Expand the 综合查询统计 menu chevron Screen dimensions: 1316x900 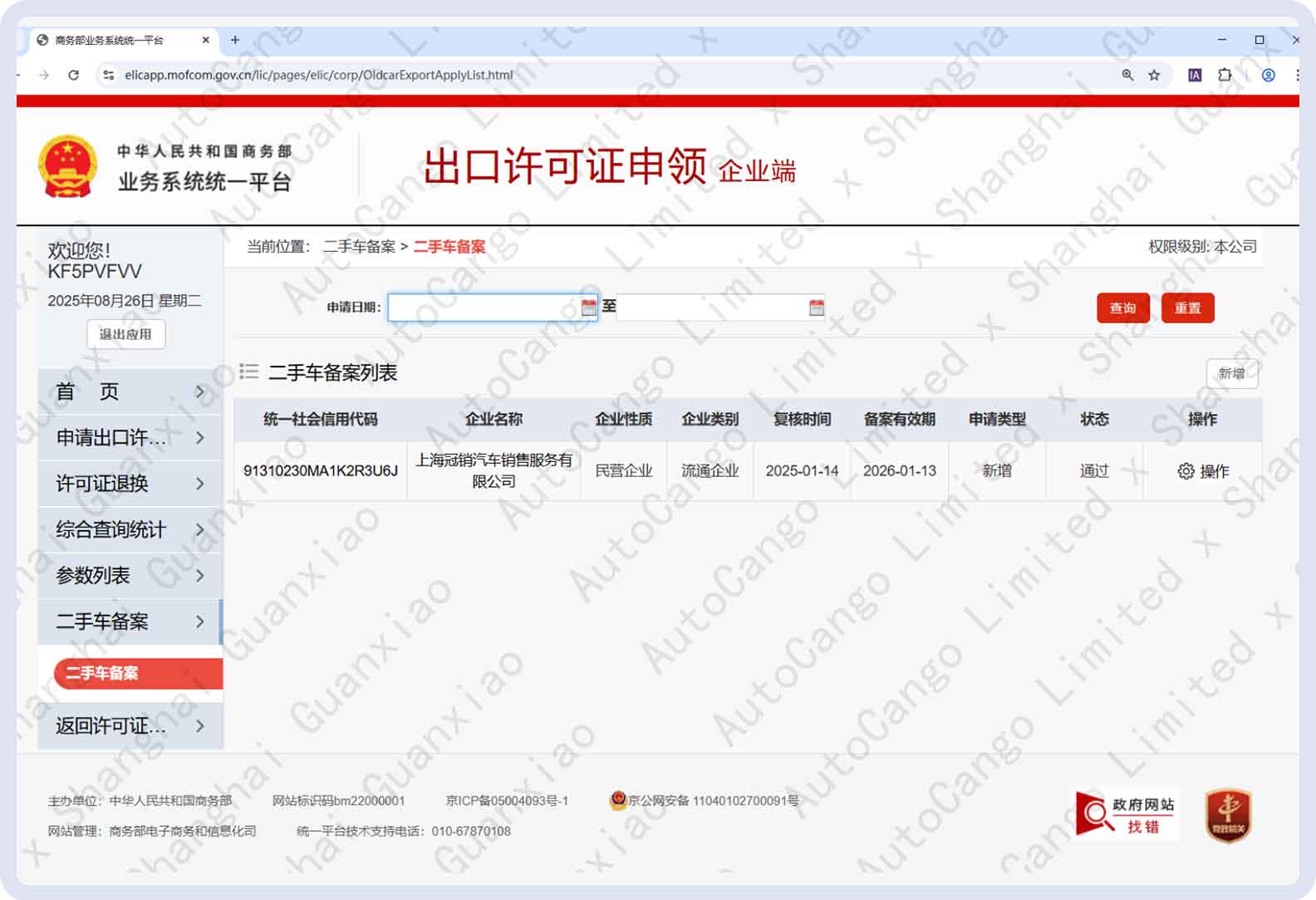click(x=199, y=529)
